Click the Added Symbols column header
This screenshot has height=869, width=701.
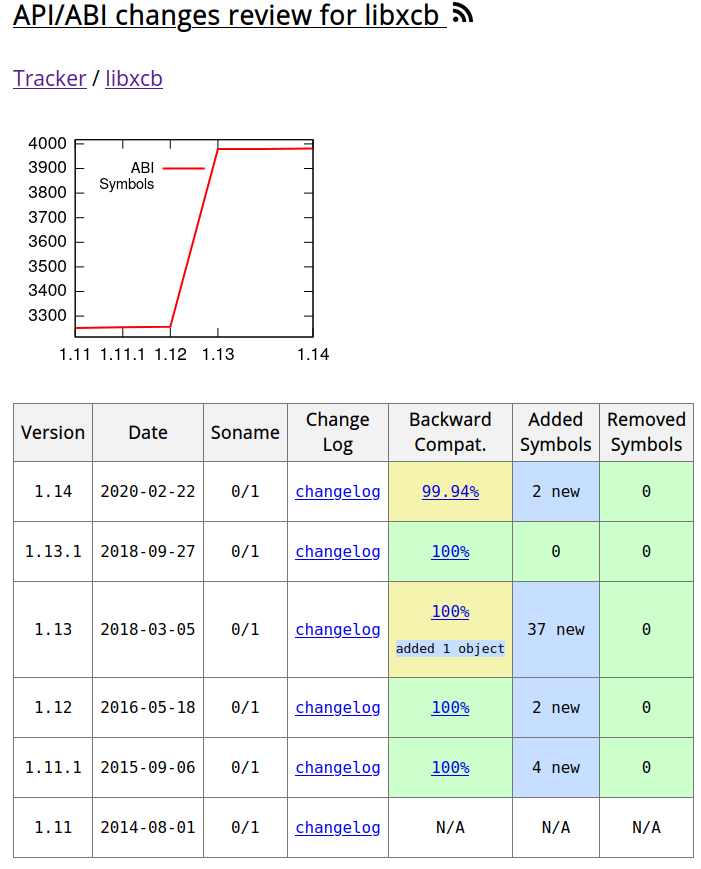[556, 432]
